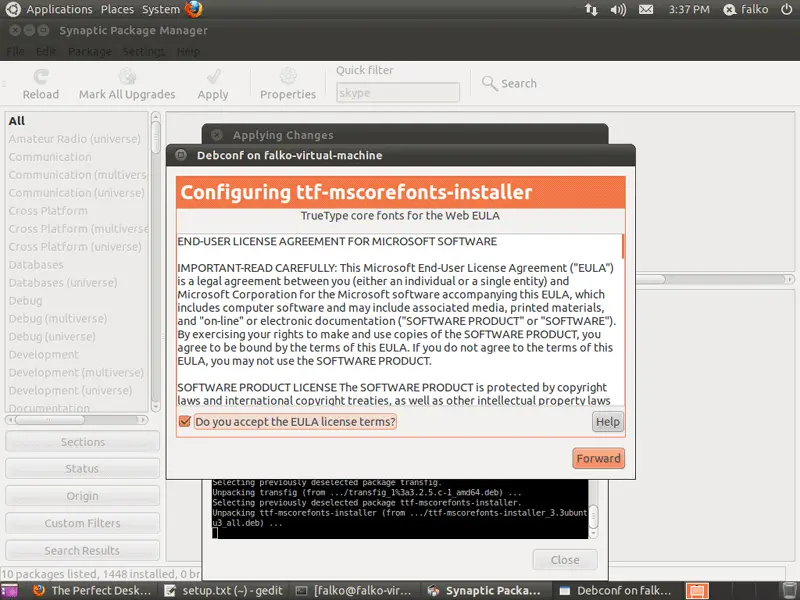Click the Search Results button
Image resolution: width=800 pixels, height=600 pixels.
(83, 551)
